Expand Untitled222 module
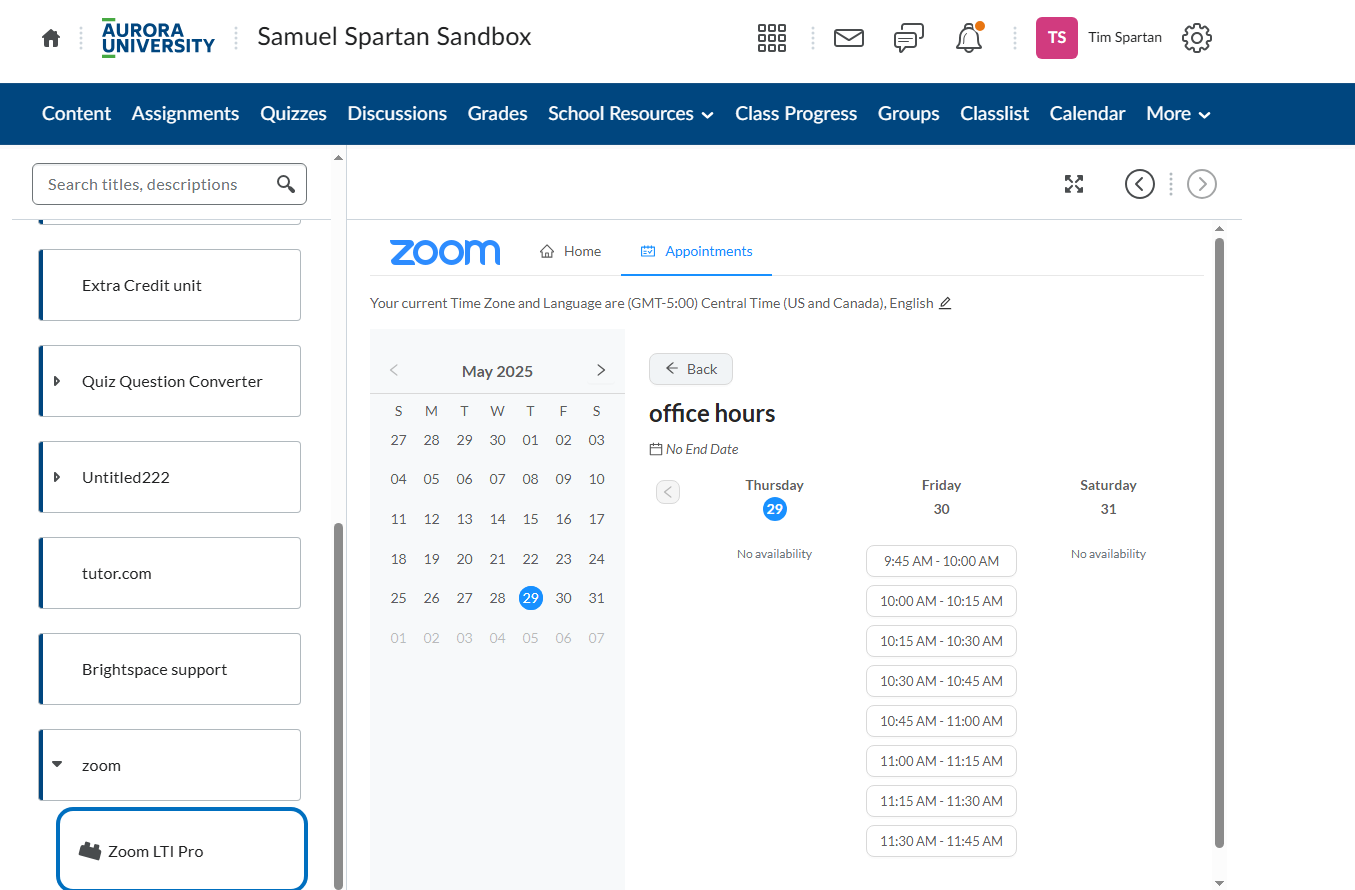1355x890 pixels. (57, 477)
